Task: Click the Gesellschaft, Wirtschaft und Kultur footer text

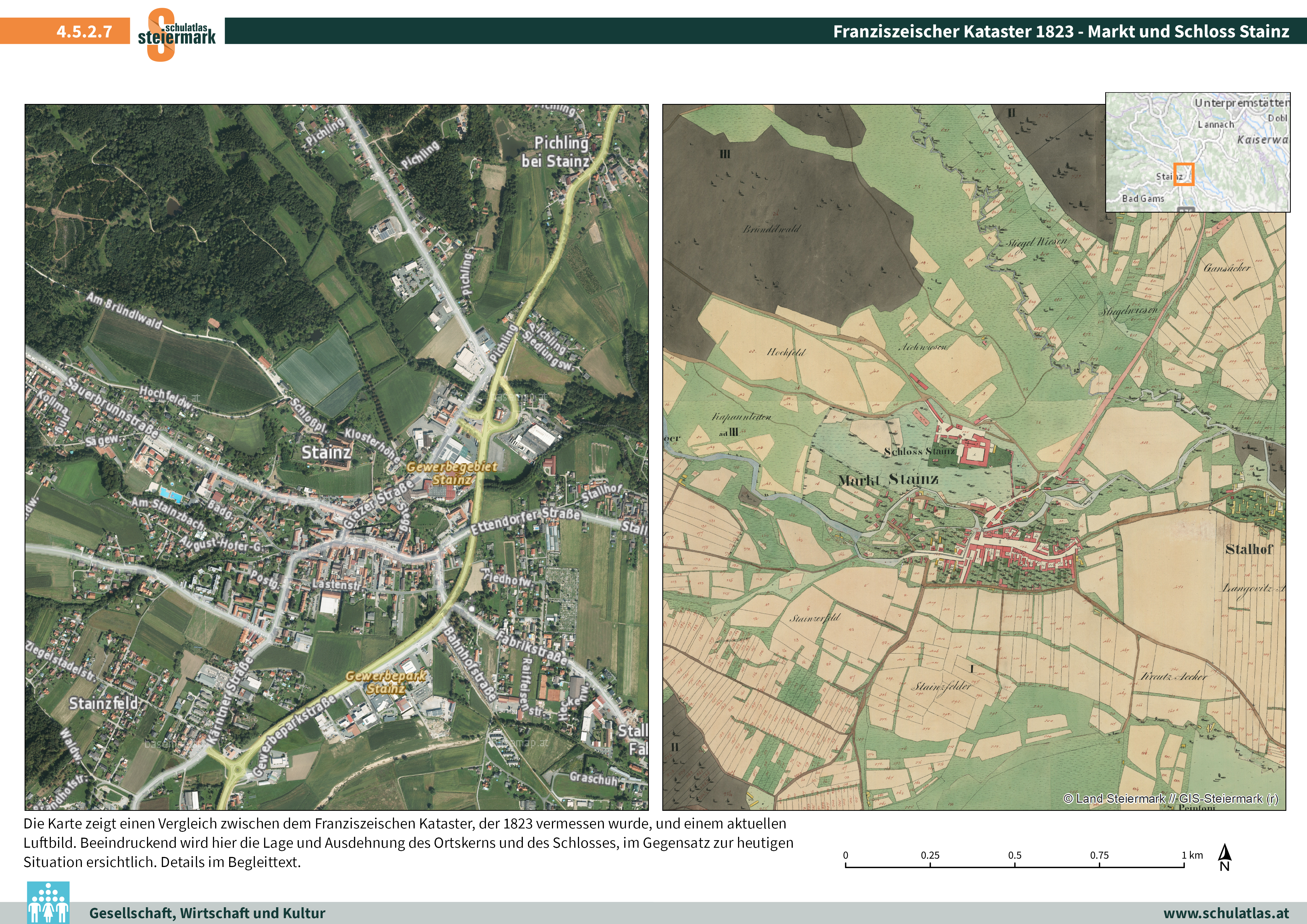Action: tap(207, 913)
